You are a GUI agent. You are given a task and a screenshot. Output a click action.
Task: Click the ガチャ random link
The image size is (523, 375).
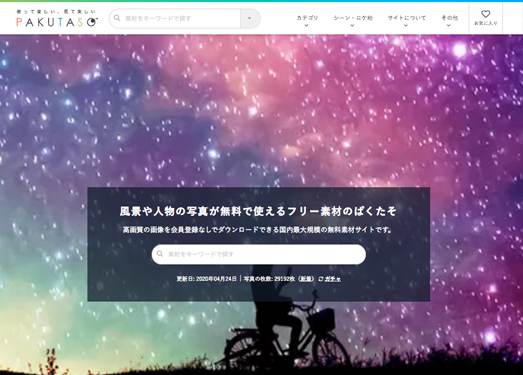(x=333, y=279)
